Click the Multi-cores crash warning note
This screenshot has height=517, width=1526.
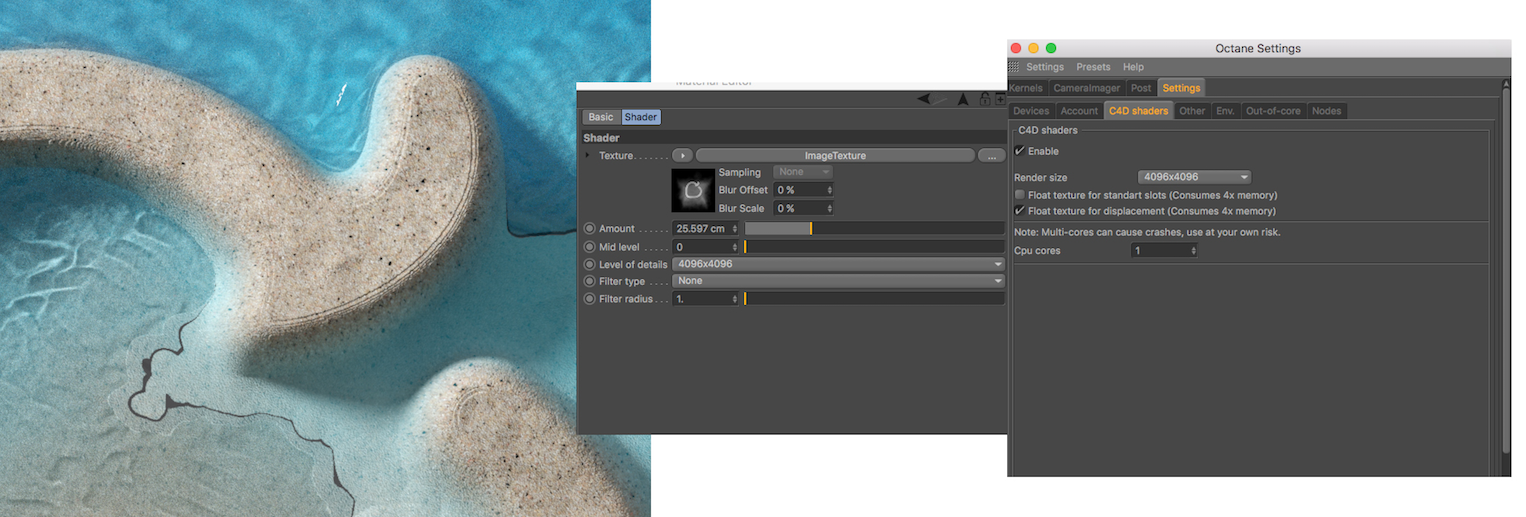click(x=1147, y=232)
